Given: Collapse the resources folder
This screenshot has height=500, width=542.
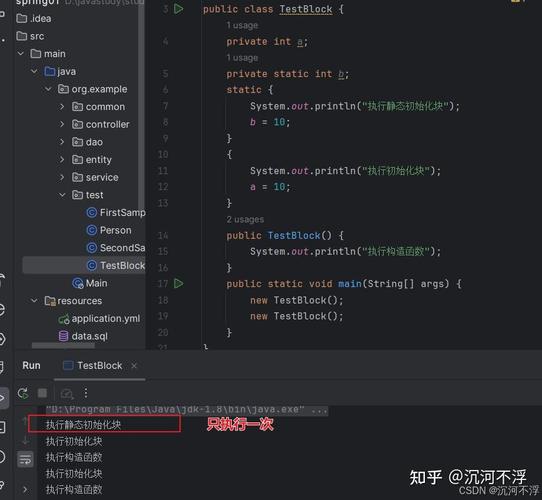Looking at the screenshot, I should pos(34,300).
